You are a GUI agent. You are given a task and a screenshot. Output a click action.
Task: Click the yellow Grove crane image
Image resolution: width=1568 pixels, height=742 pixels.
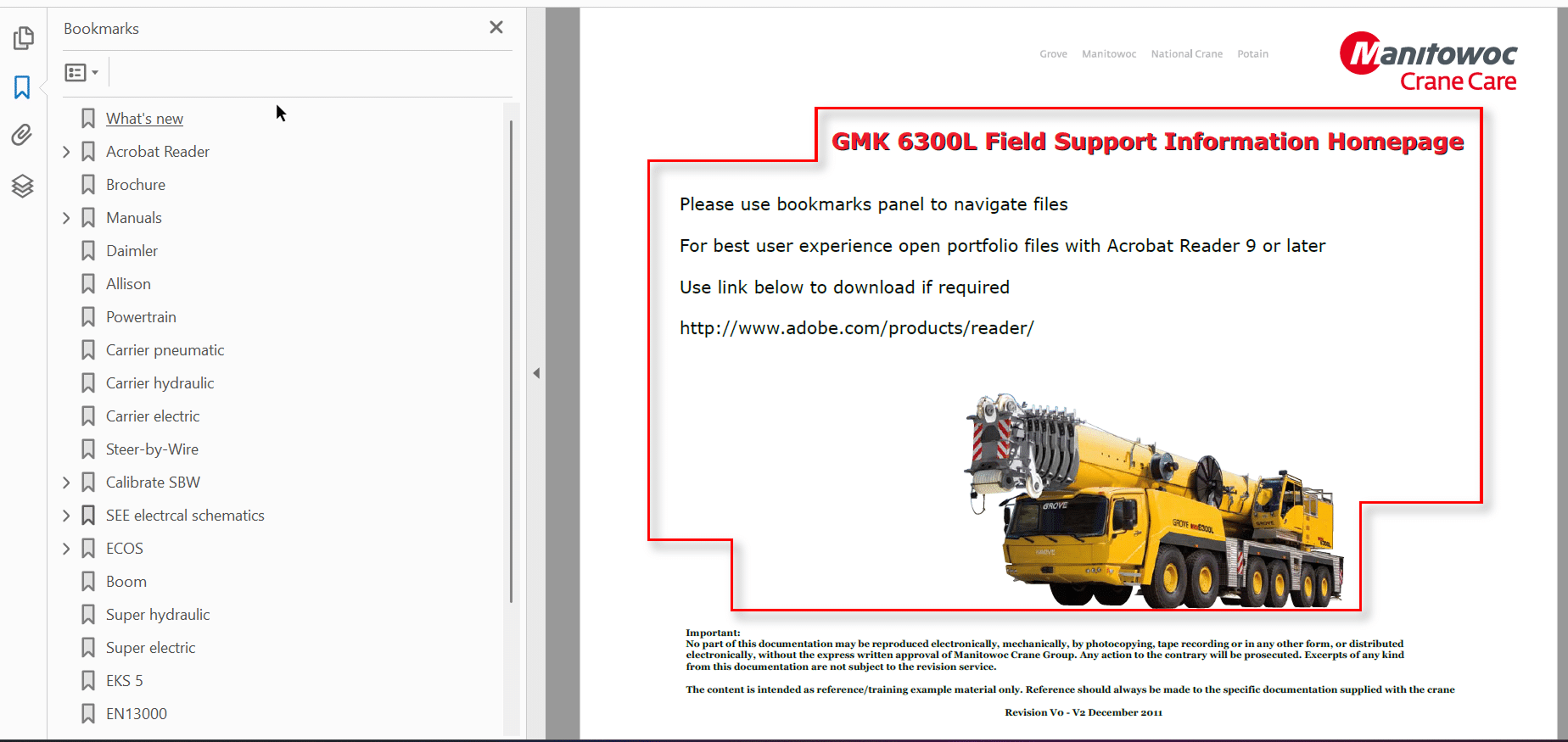point(1154,500)
